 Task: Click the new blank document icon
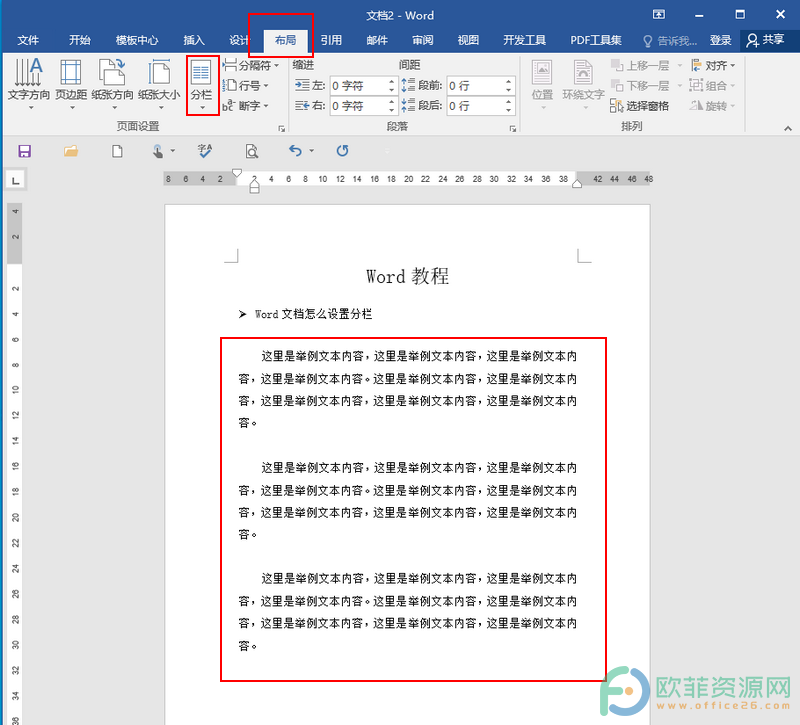117,151
